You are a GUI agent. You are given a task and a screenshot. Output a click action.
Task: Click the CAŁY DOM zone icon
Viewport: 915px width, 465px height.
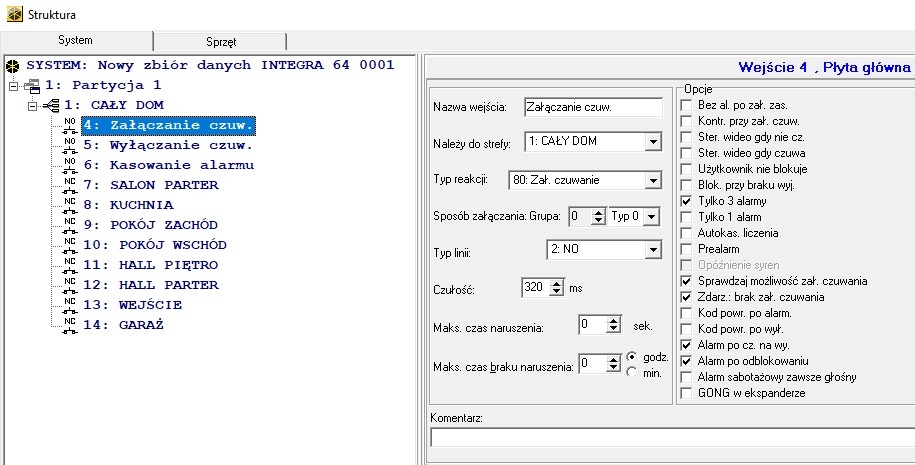51,106
